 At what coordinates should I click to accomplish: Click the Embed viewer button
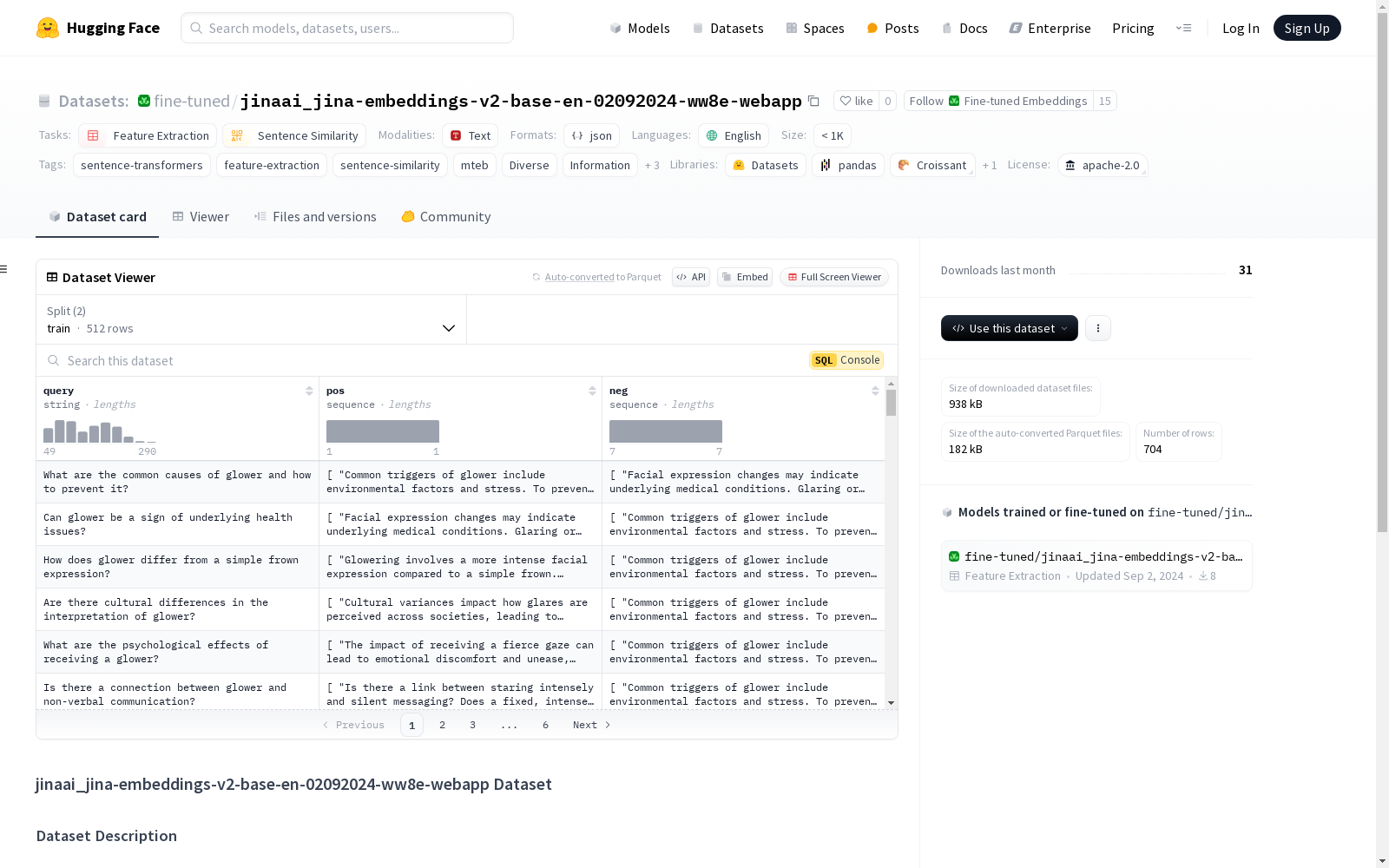click(745, 277)
